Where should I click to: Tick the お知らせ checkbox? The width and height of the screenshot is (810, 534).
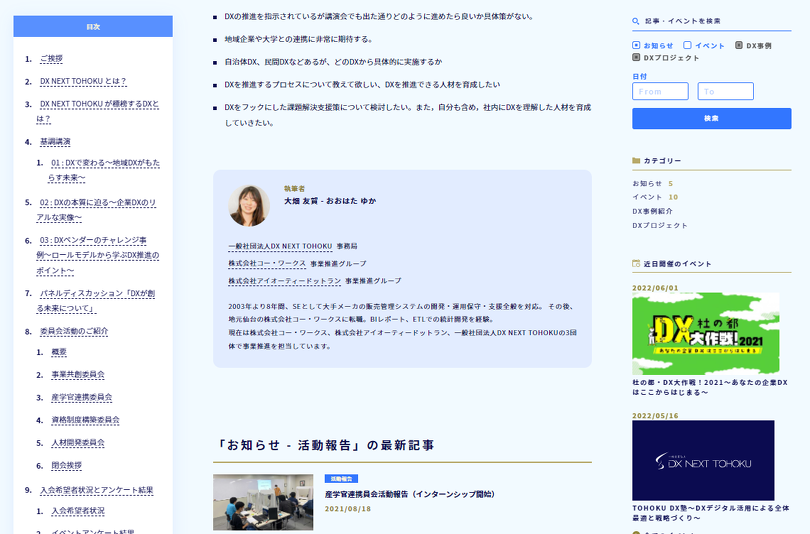(636, 45)
